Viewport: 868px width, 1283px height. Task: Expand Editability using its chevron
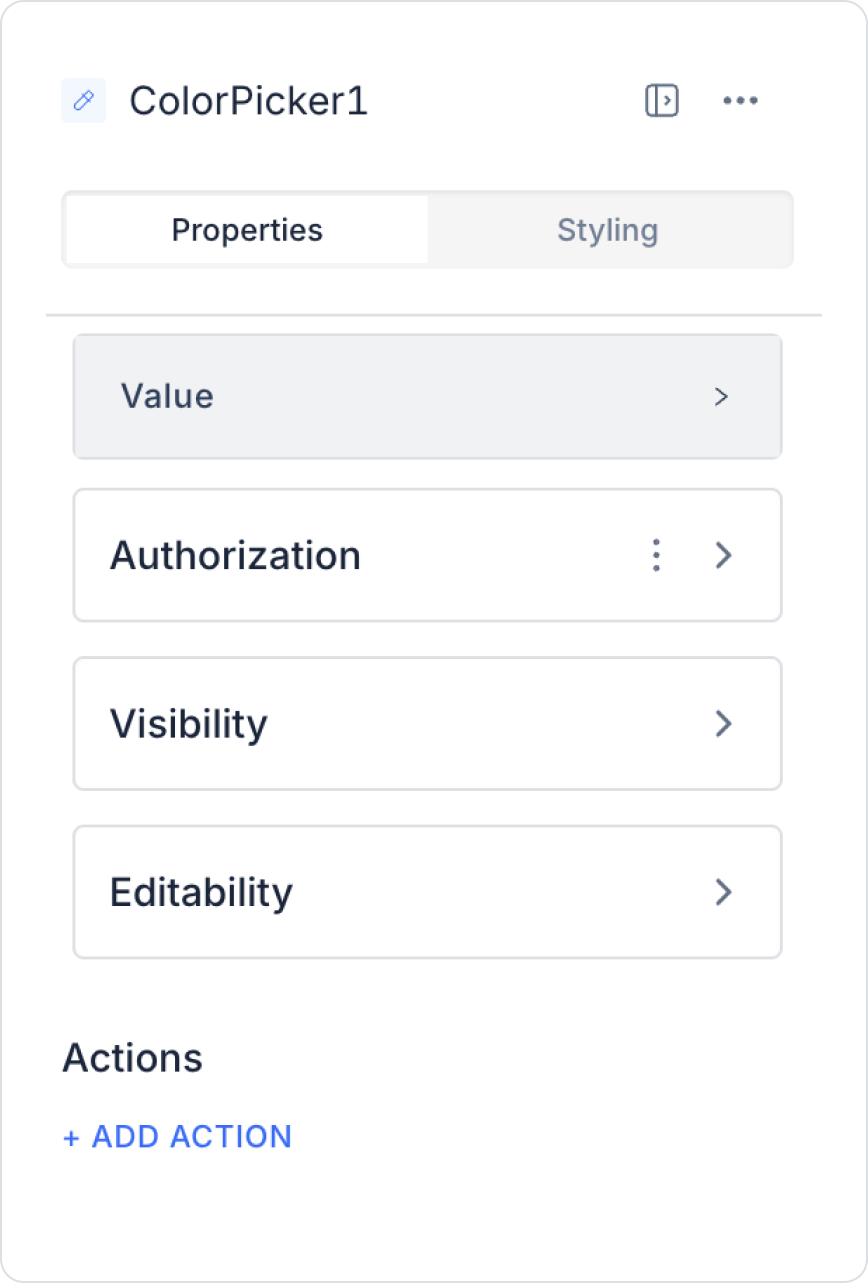pos(724,891)
